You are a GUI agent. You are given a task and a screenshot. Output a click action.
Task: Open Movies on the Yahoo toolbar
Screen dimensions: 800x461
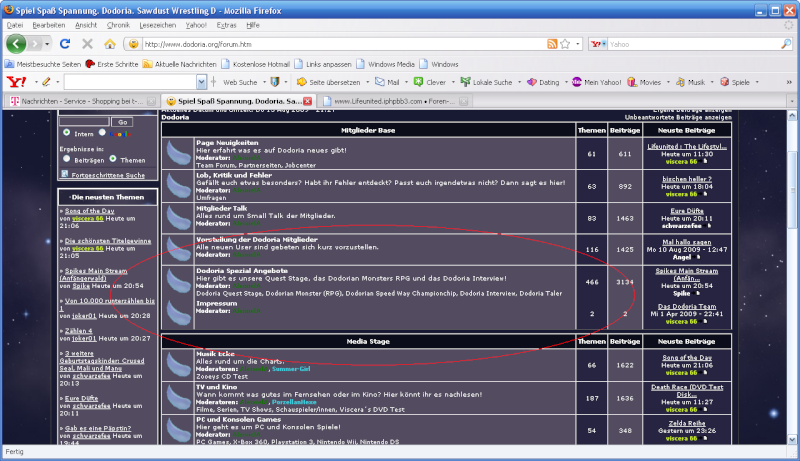(644, 82)
